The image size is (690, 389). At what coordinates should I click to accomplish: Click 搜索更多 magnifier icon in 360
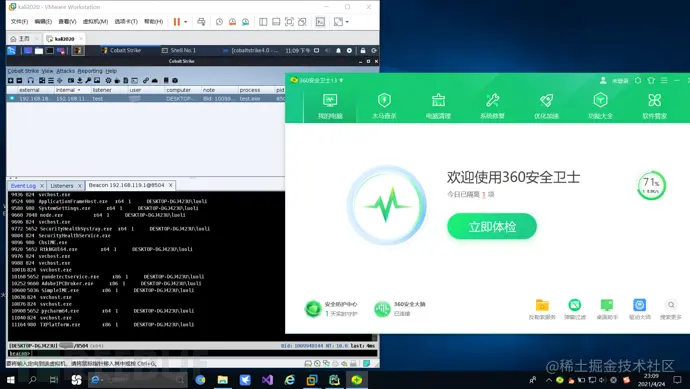(x=671, y=305)
